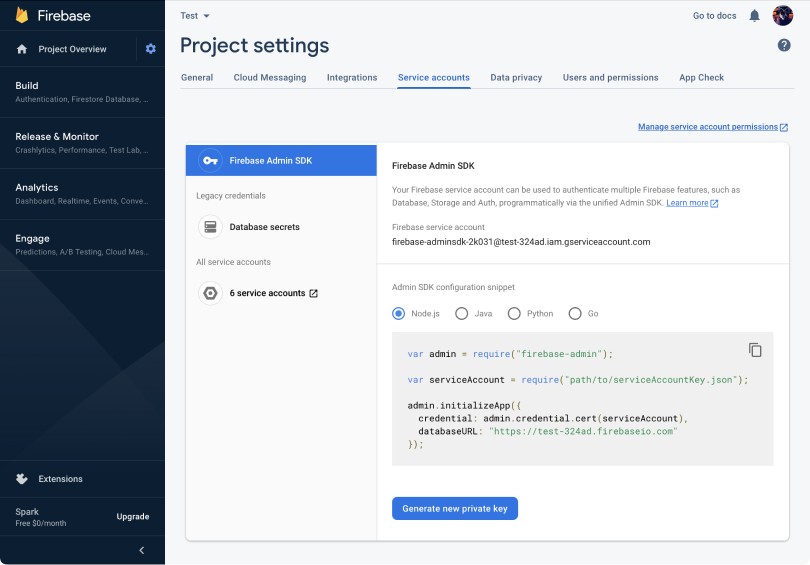The image size is (810, 565).
Task: Click the home icon beside Project Overview
Action: point(22,49)
